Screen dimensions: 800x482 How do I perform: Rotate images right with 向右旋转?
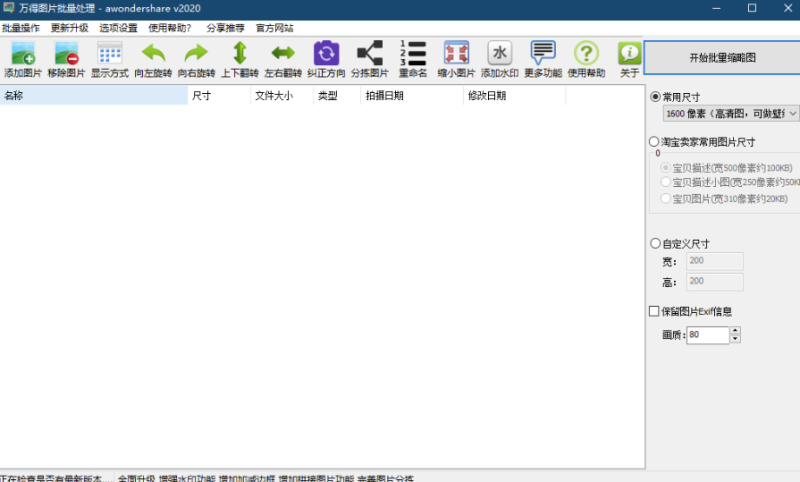pos(196,59)
